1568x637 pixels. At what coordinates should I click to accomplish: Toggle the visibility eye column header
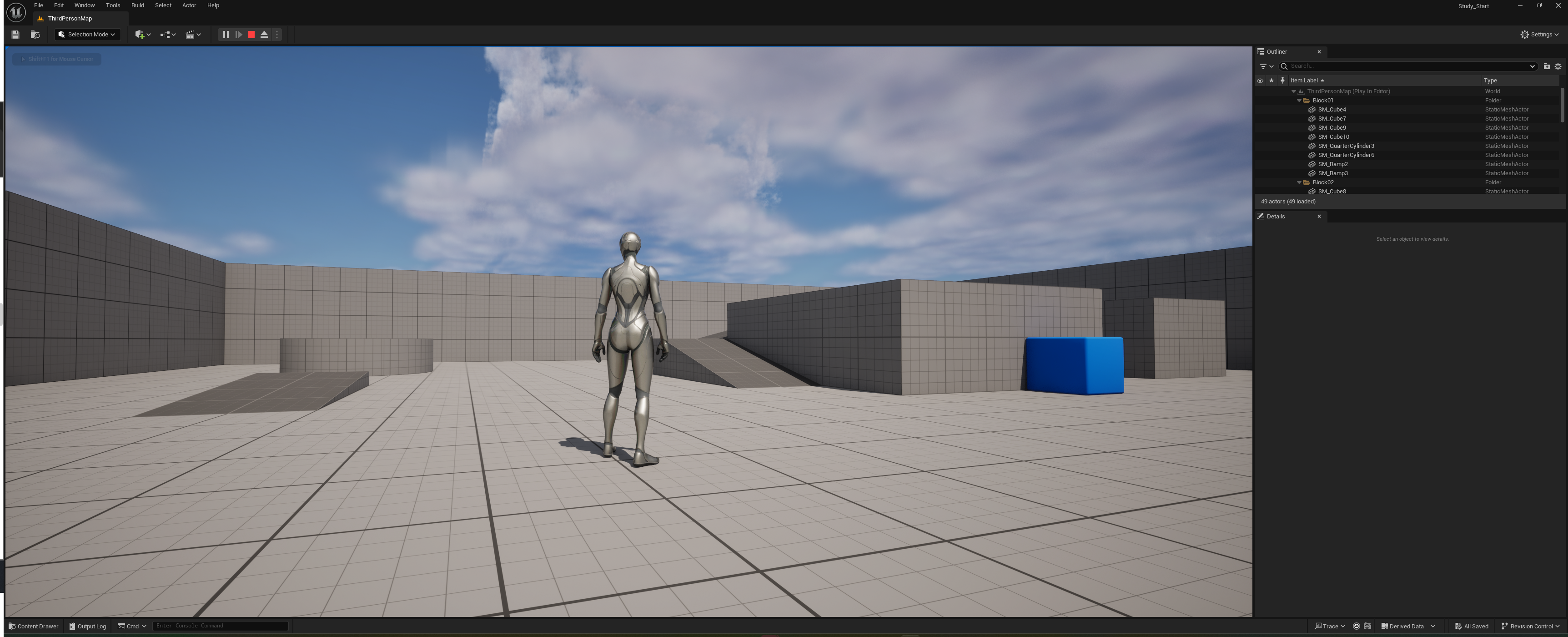[x=1260, y=81]
